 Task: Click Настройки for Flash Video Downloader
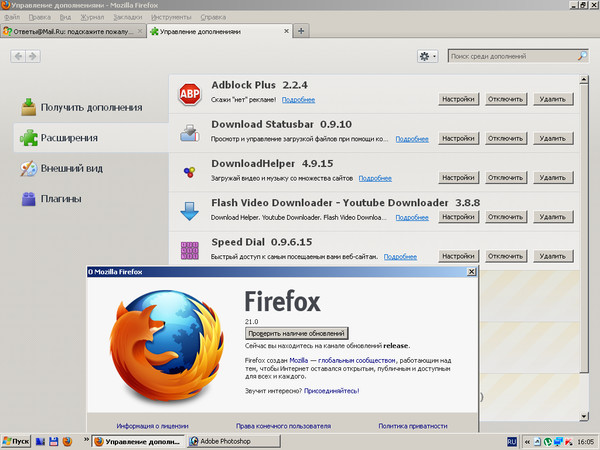click(458, 217)
